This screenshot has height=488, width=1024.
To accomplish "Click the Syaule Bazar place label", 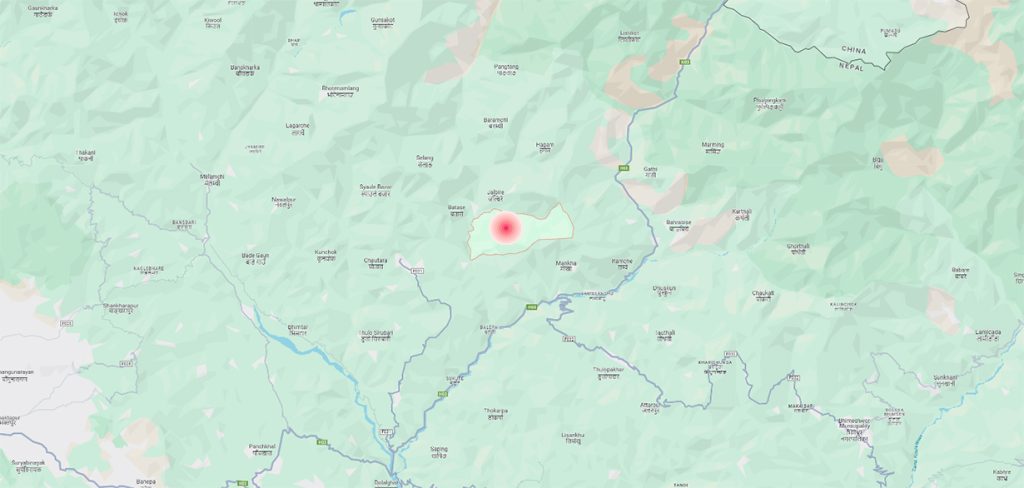I will (x=376, y=190).
